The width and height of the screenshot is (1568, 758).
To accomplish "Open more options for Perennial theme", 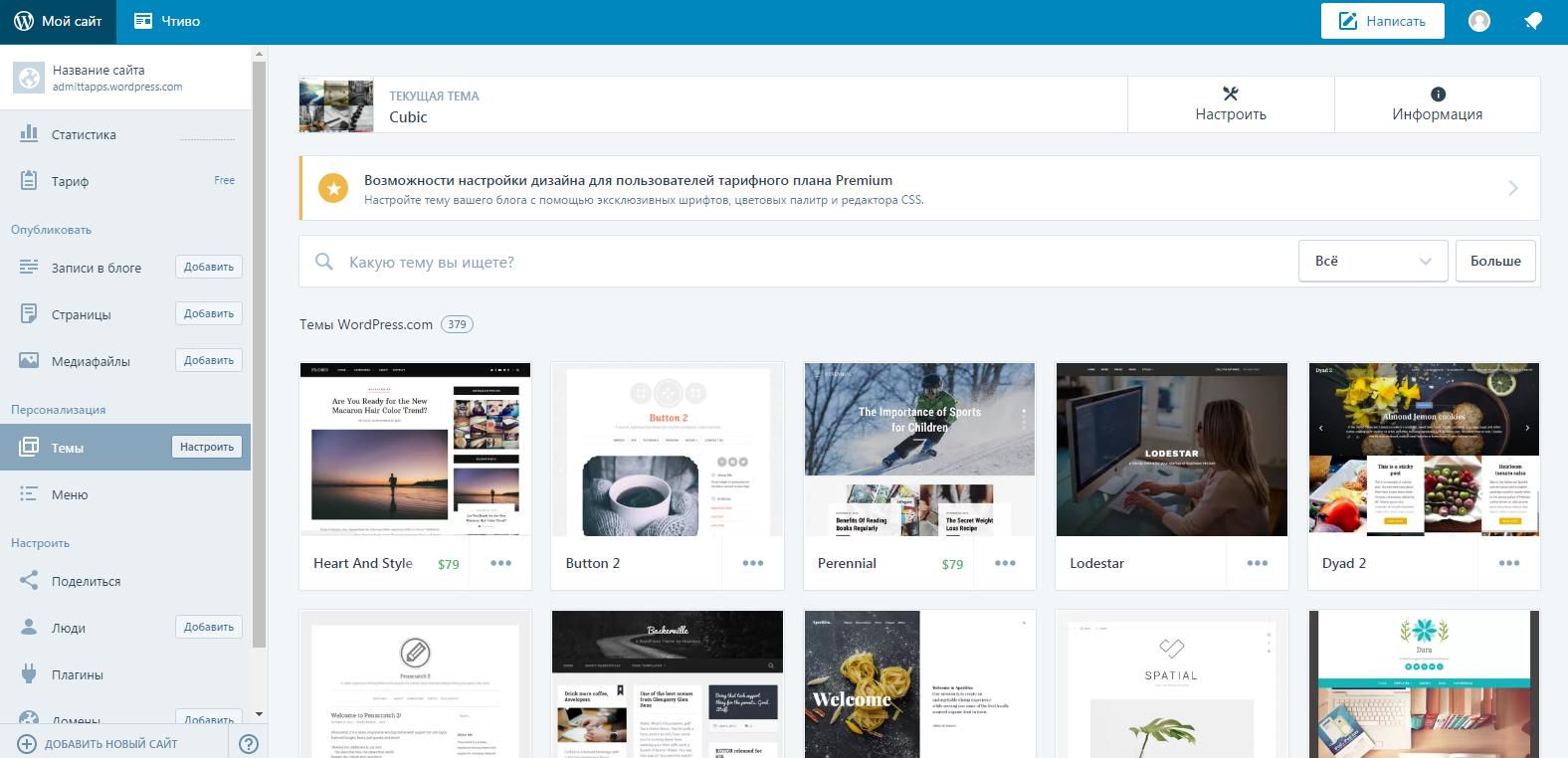I will 1005,563.
